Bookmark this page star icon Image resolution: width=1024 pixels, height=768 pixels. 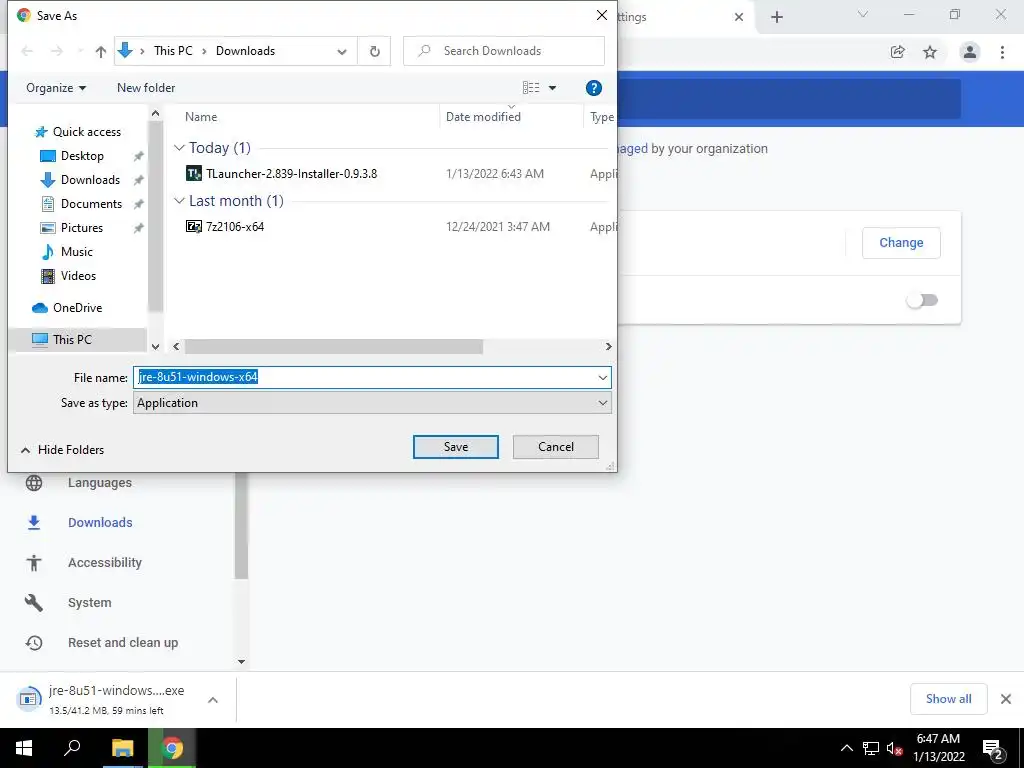click(930, 52)
